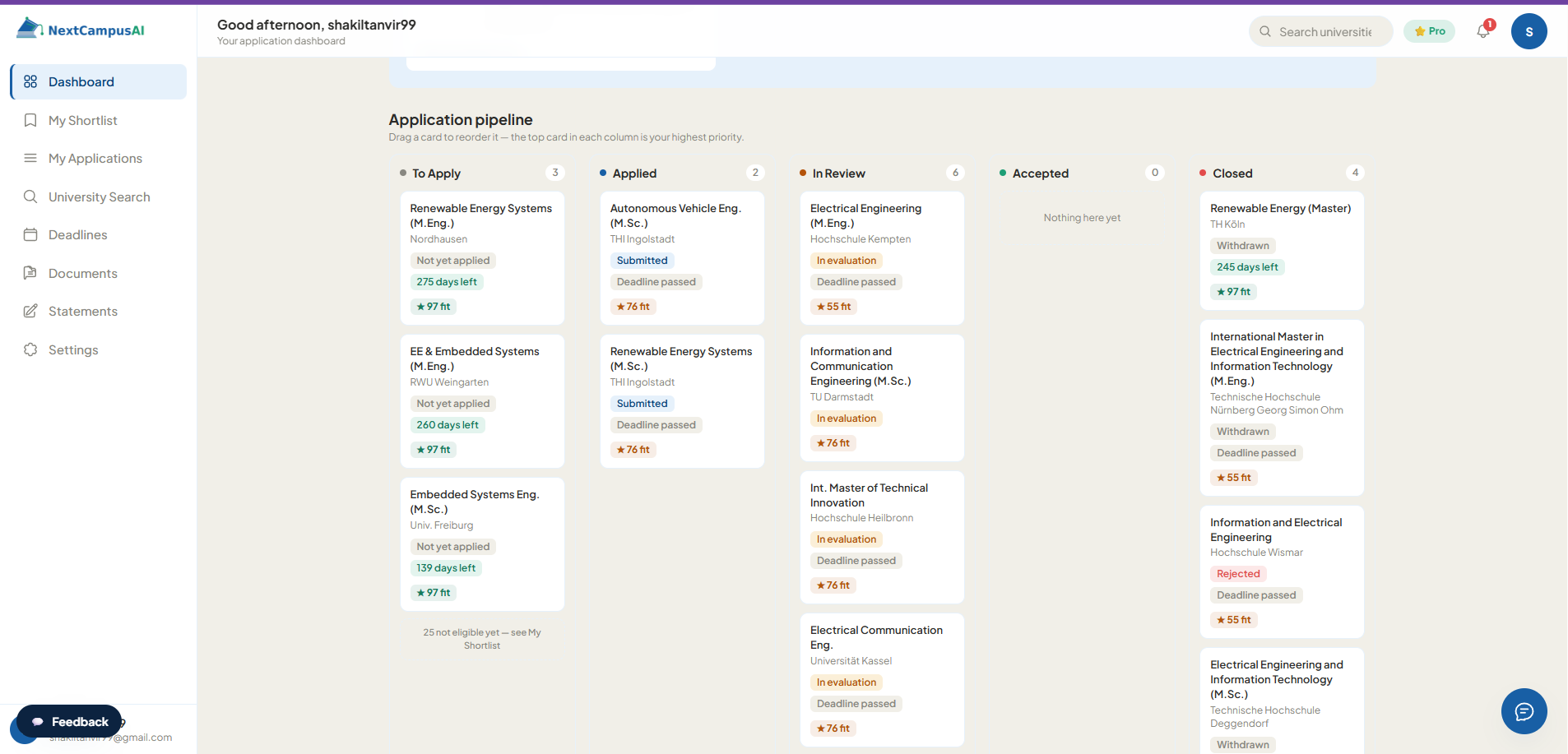Click the University Search magnifier icon
The width and height of the screenshot is (1568, 754).
[x=30, y=197]
